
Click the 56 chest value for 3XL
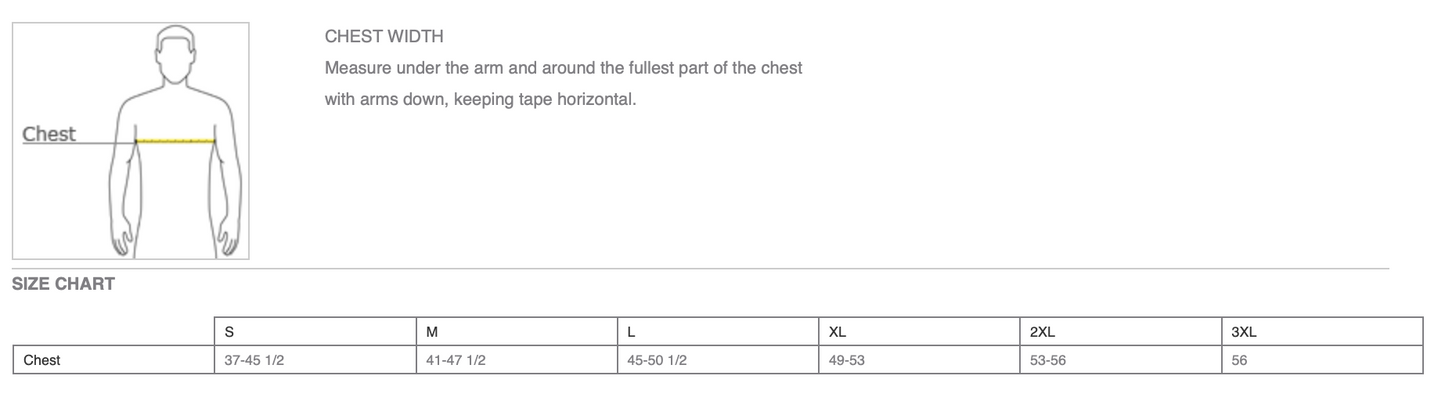pyautogui.click(x=1239, y=360)
